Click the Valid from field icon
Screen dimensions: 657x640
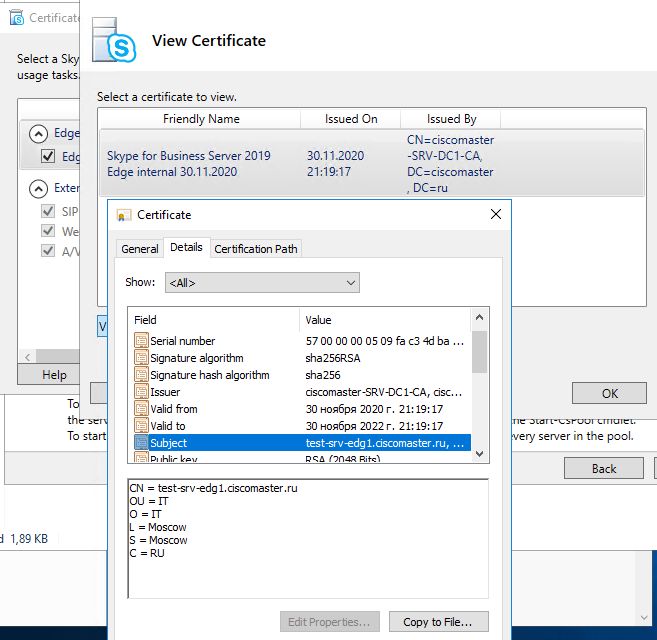[141, 409]
